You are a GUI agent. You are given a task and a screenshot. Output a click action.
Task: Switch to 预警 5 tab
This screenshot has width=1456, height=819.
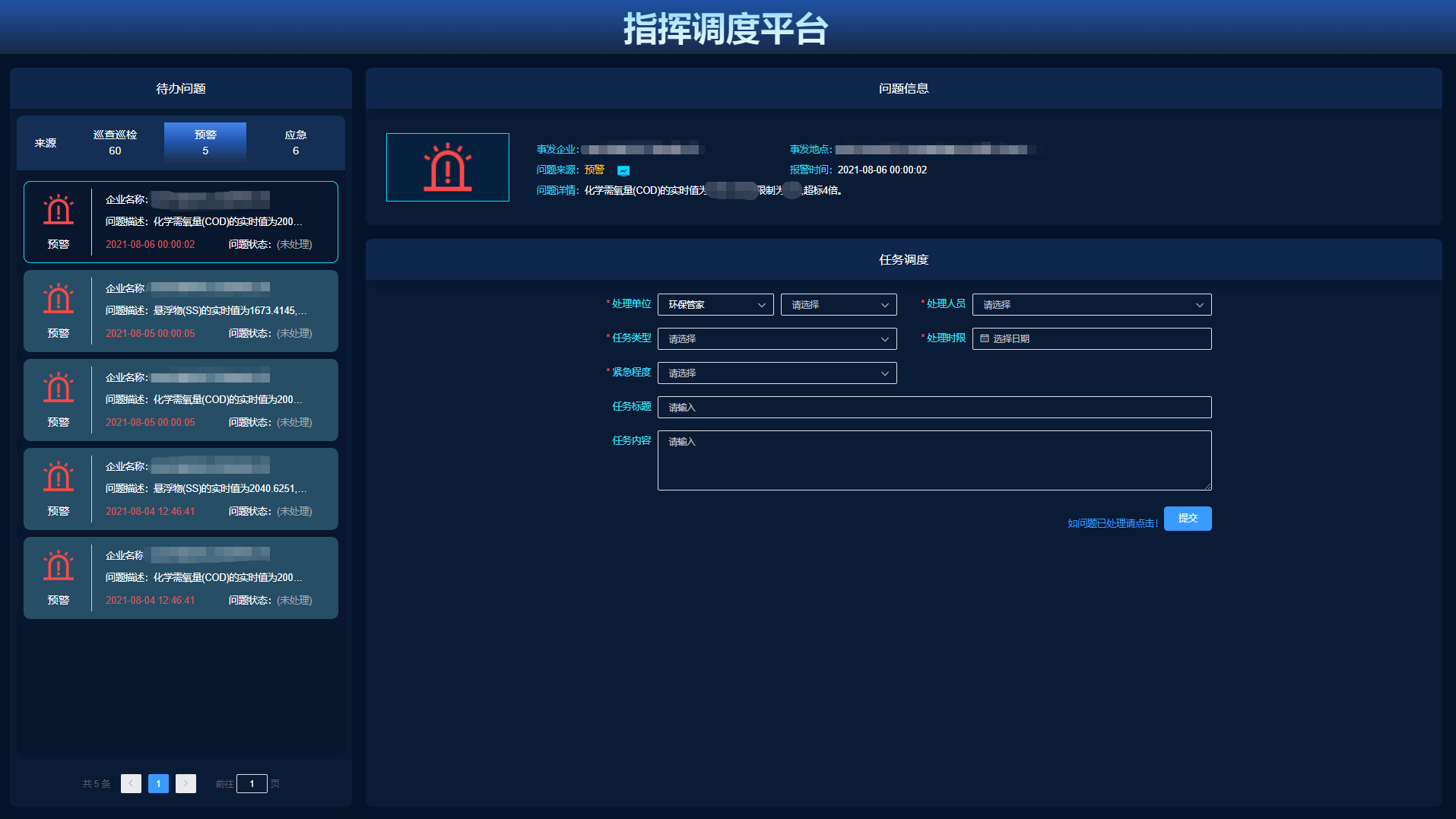205,142
